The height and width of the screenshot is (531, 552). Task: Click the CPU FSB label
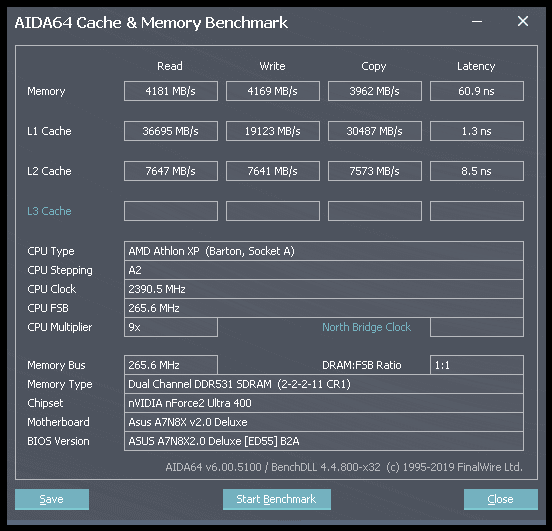[x=48, y=308]
